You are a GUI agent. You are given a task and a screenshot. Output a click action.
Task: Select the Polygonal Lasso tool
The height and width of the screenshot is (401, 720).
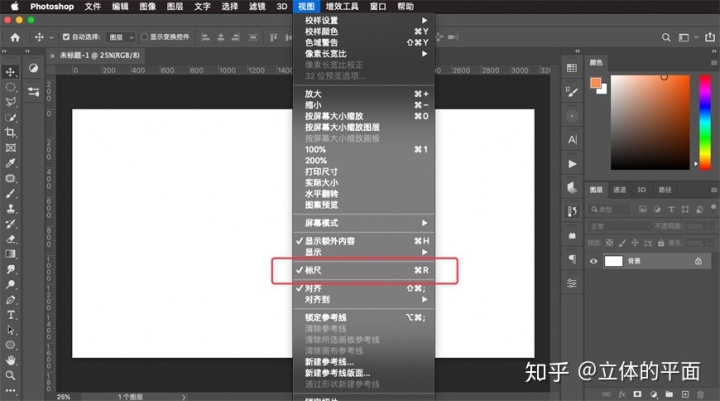click(x=10, y=102)
